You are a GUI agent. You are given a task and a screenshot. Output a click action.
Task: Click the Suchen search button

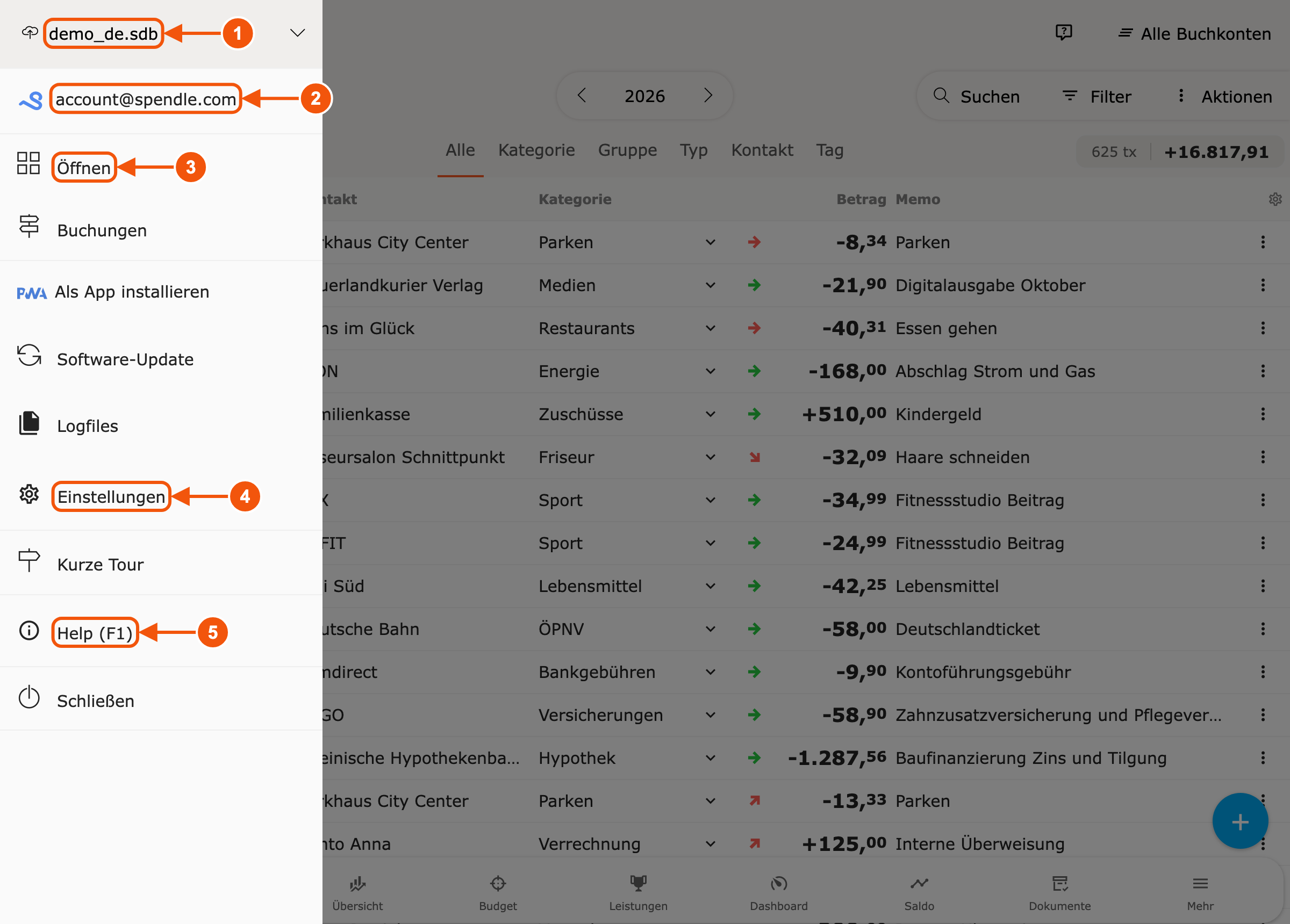[x=977, y=96]
